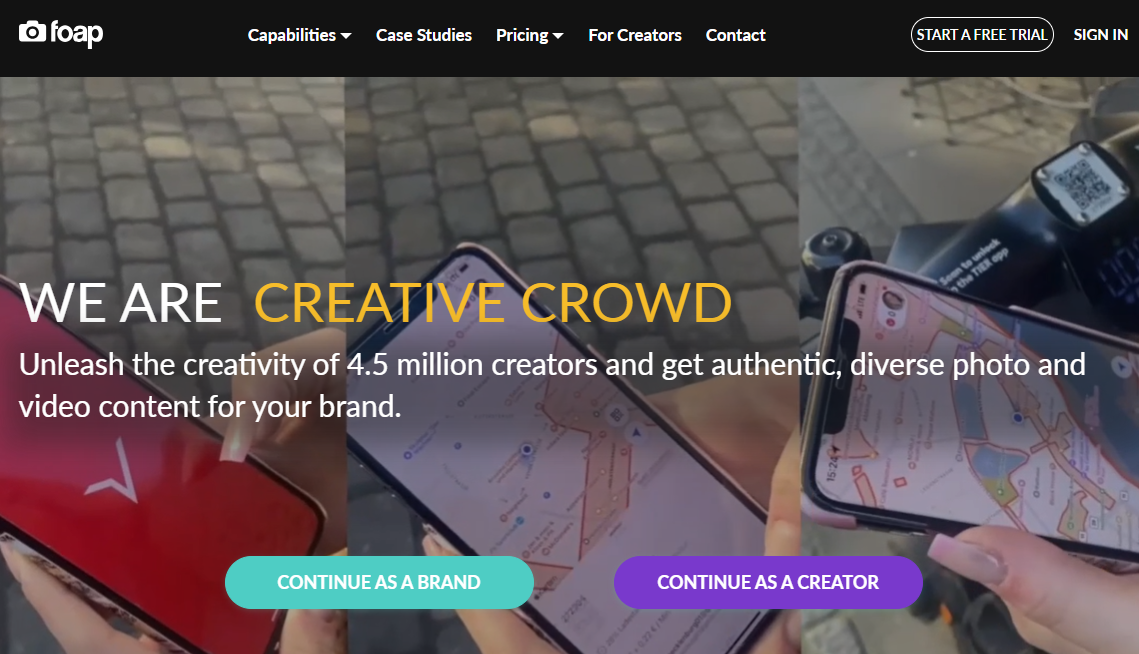Choose Continue as a Brand
This screenshot has height=654, width=1139.
379,582
